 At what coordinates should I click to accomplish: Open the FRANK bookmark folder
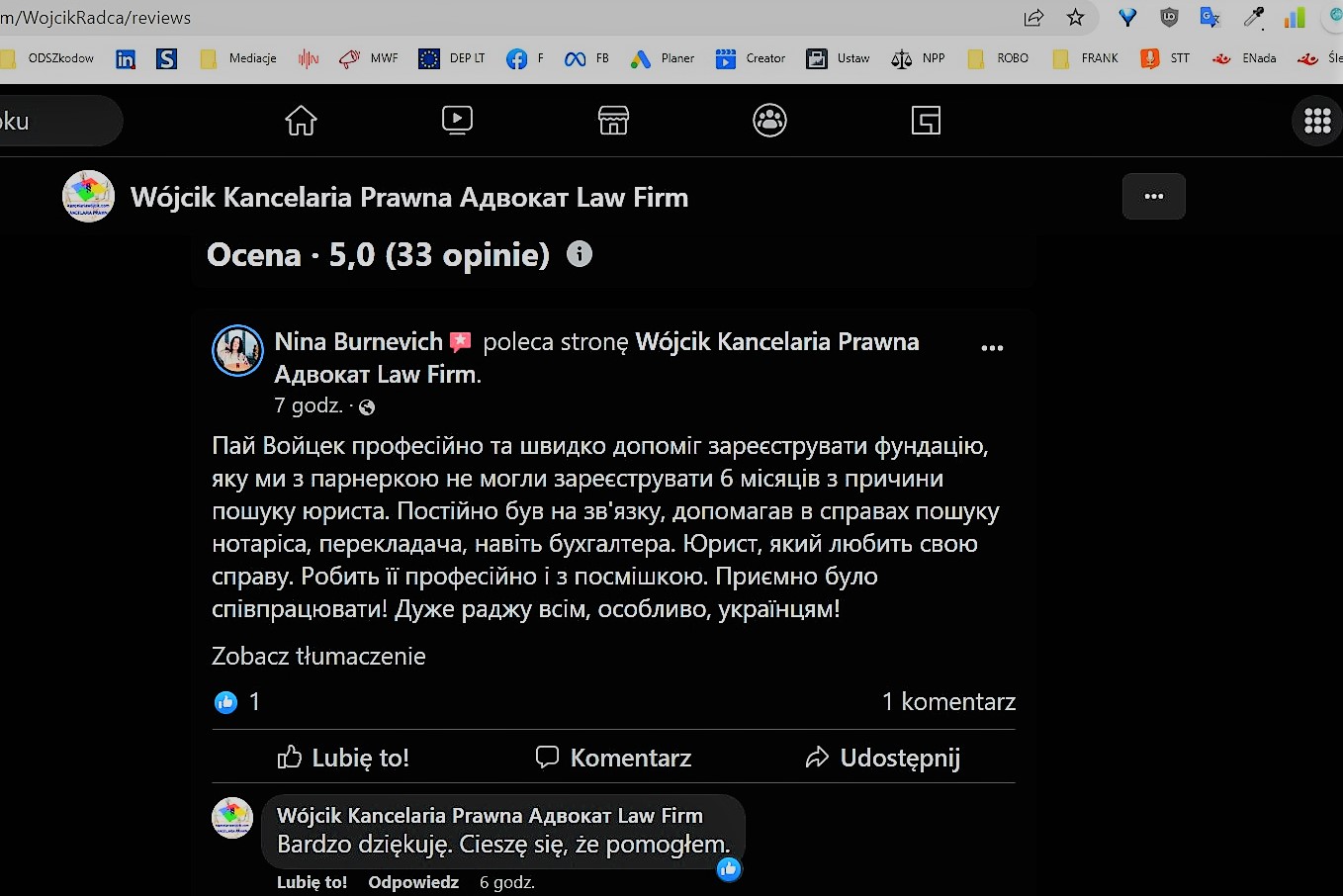(1085, 58)
